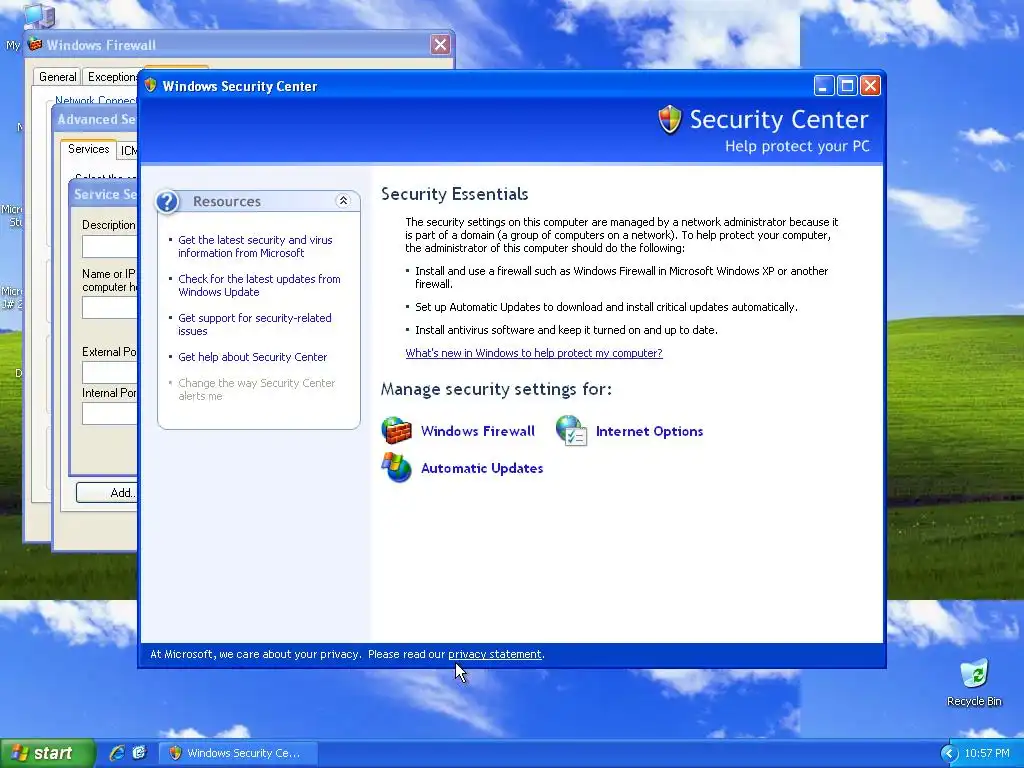
Task: Collapse the Resources panel
Action: [343, 201]
